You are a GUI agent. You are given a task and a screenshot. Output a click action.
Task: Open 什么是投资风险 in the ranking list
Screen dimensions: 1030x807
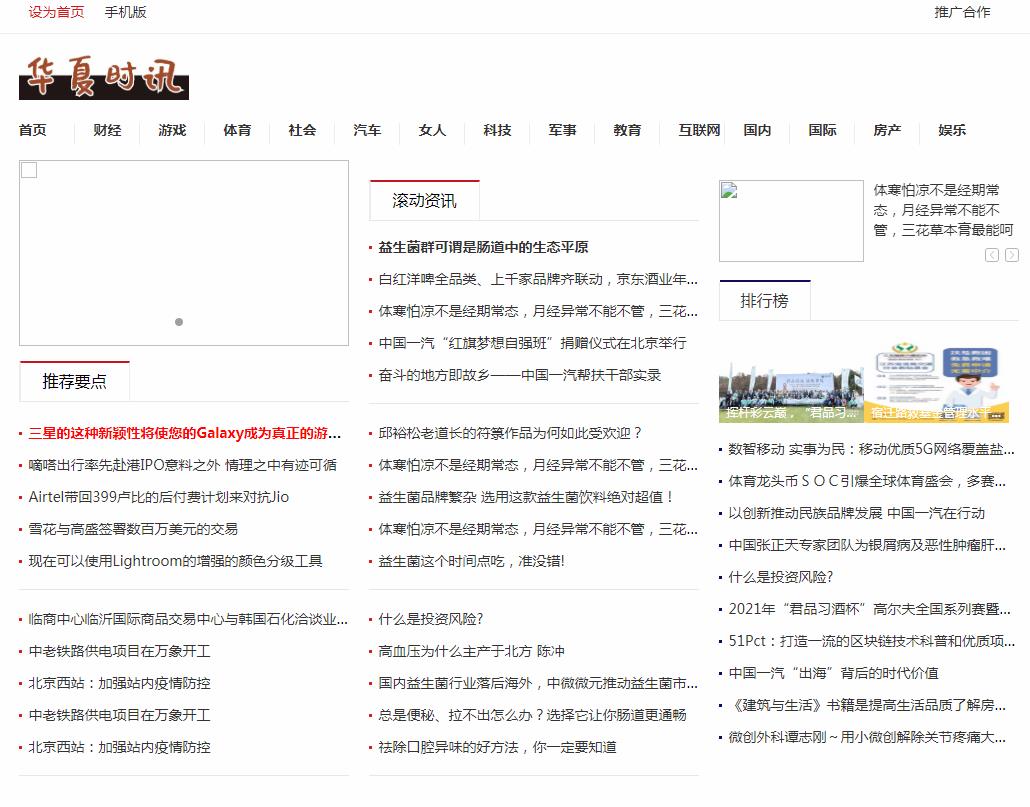pyautogui.click(x=781, y=577)
